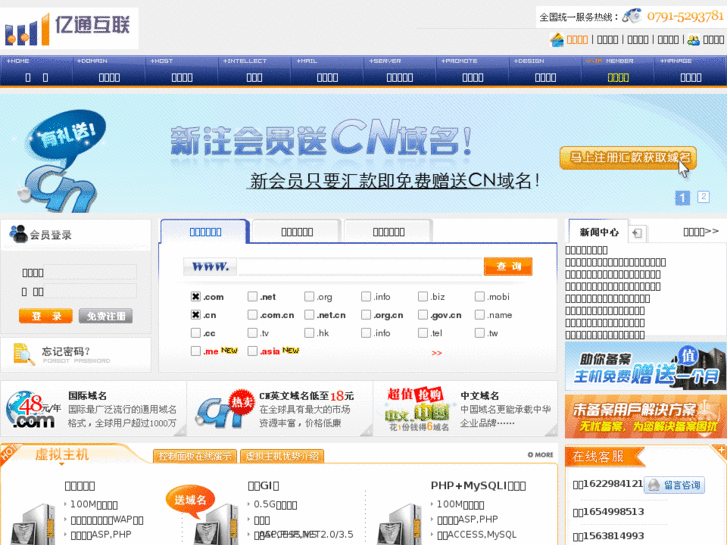Click the 马上注册汇款获取域名 banner button
The image size is (727, 545).
(628, 158)
